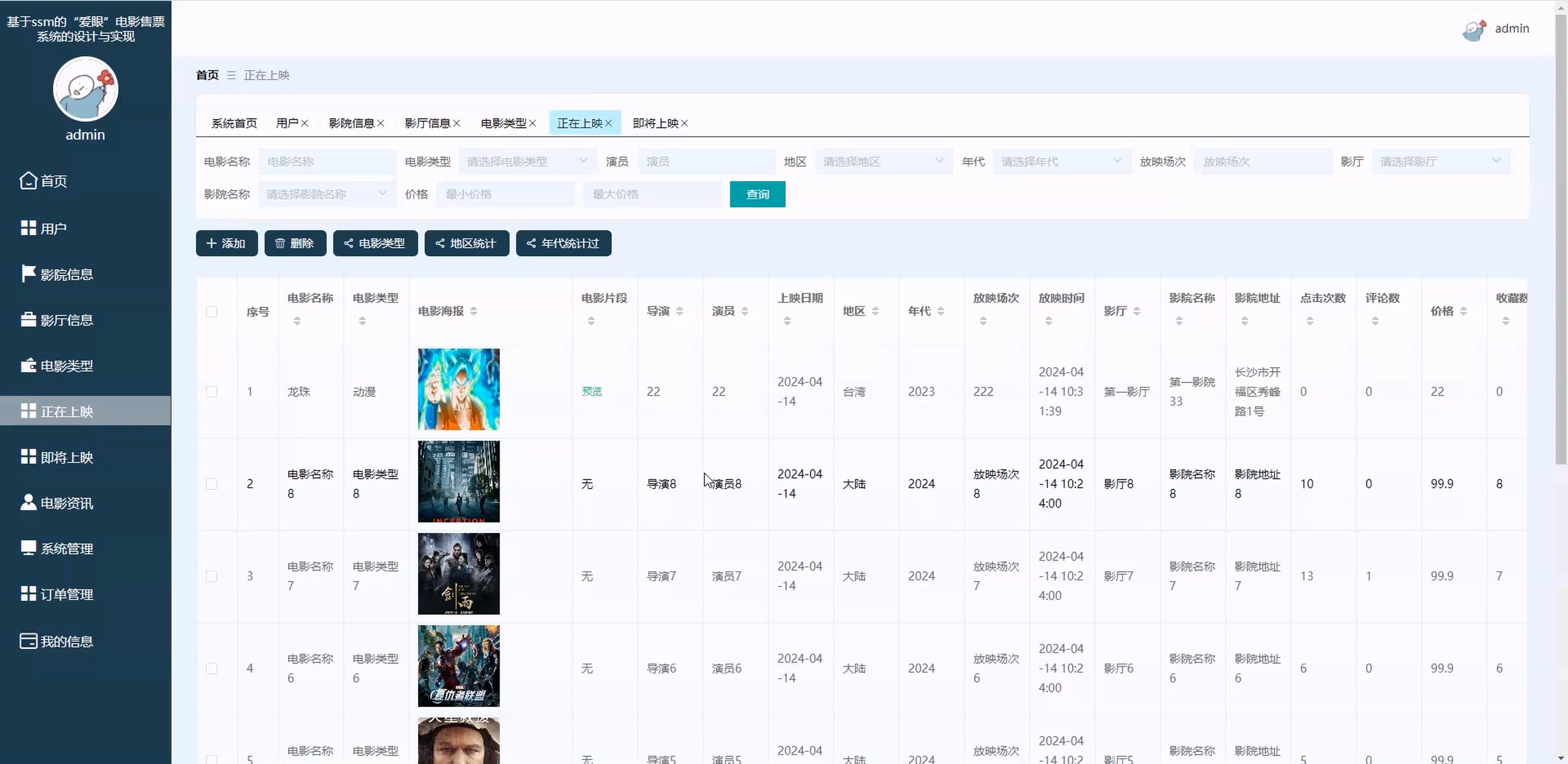Open the 影厅 filter dropdown
This screenshot has width=1568, height=764.
[x=1441, y=161]
